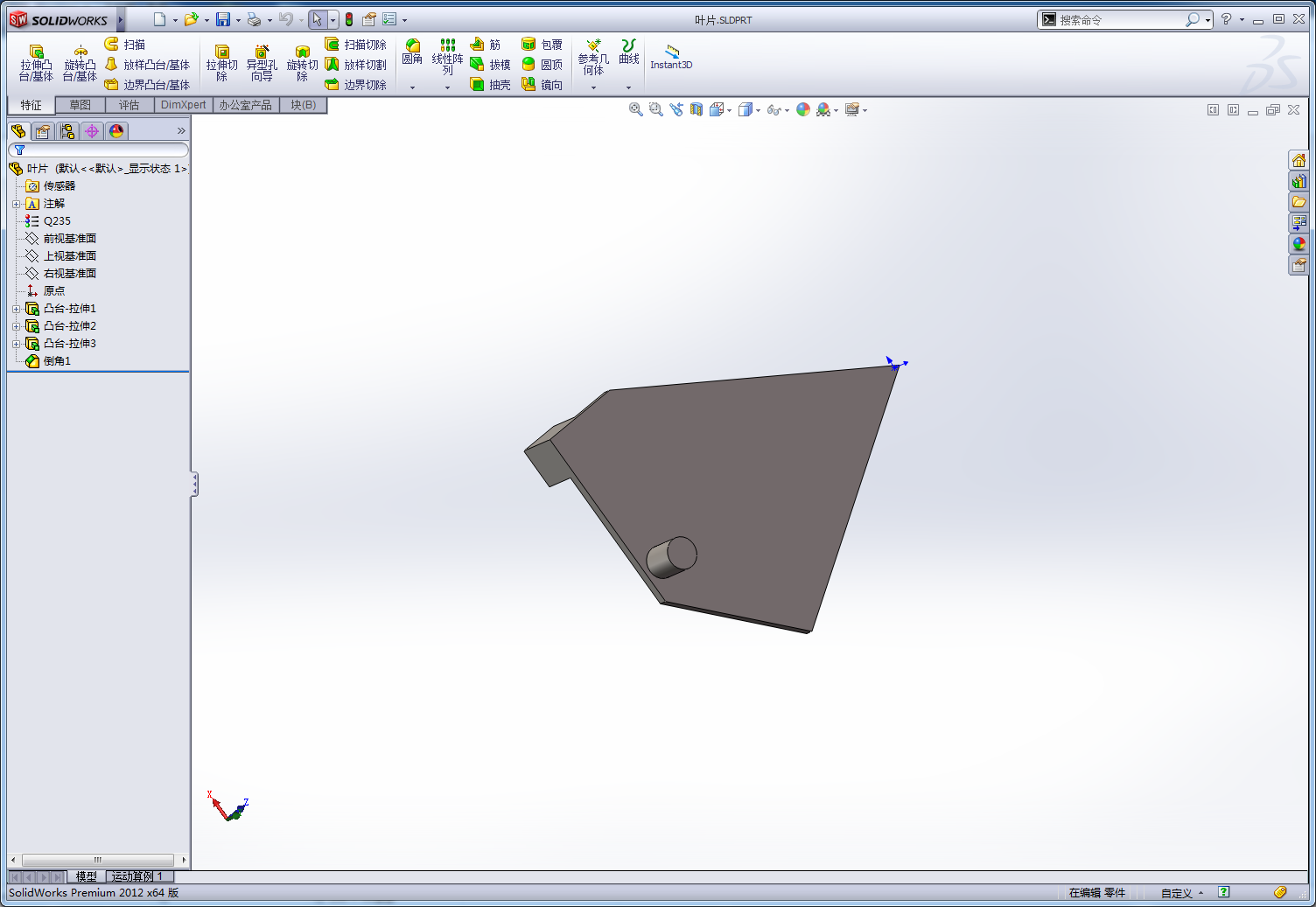Open the DisplayManager panel tab icon
The image size is (1316, 907).
pyautogui.click(x=116, y=131)
